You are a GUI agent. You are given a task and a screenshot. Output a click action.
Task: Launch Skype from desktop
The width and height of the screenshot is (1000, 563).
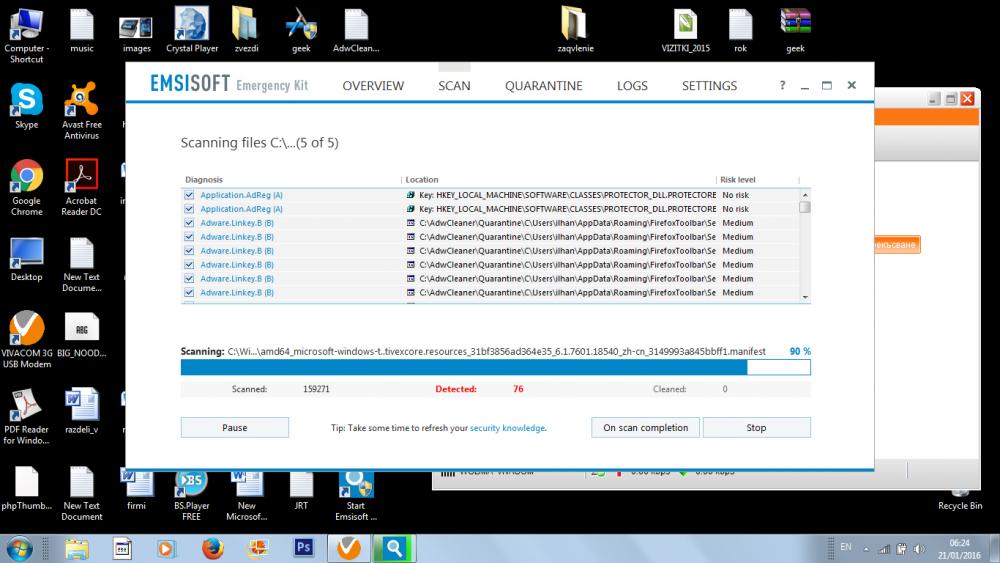26,105
